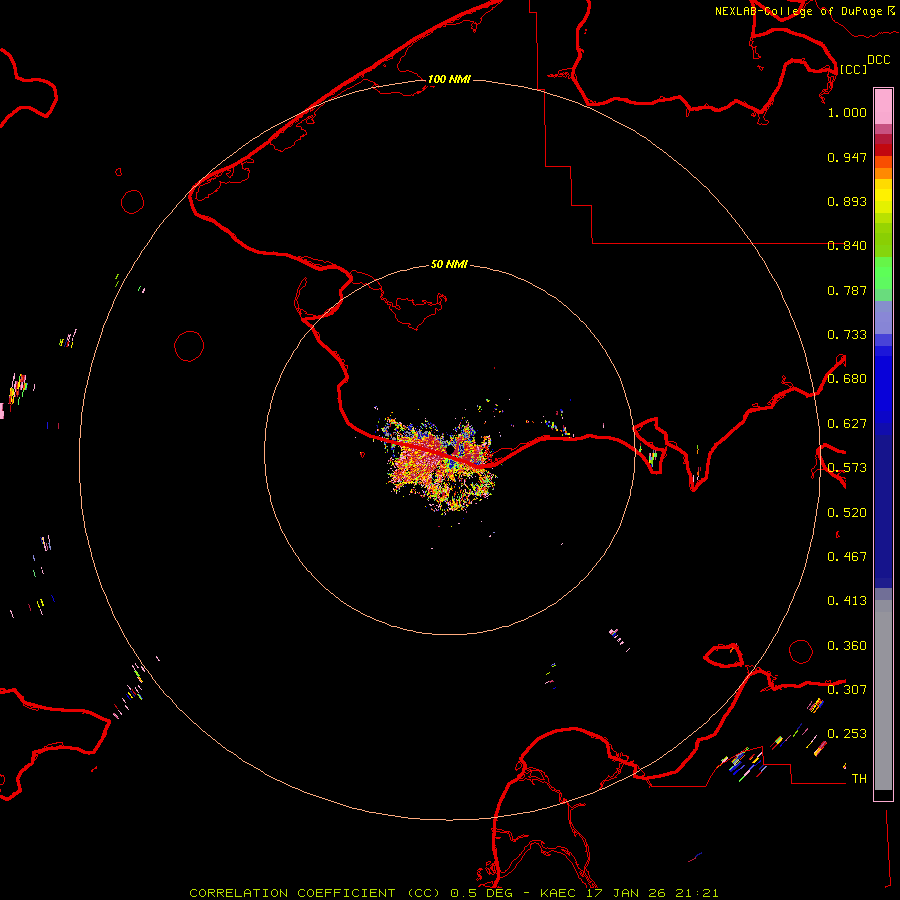
Task: Select the 1.000 scale value label
Action: pos(847,113)
